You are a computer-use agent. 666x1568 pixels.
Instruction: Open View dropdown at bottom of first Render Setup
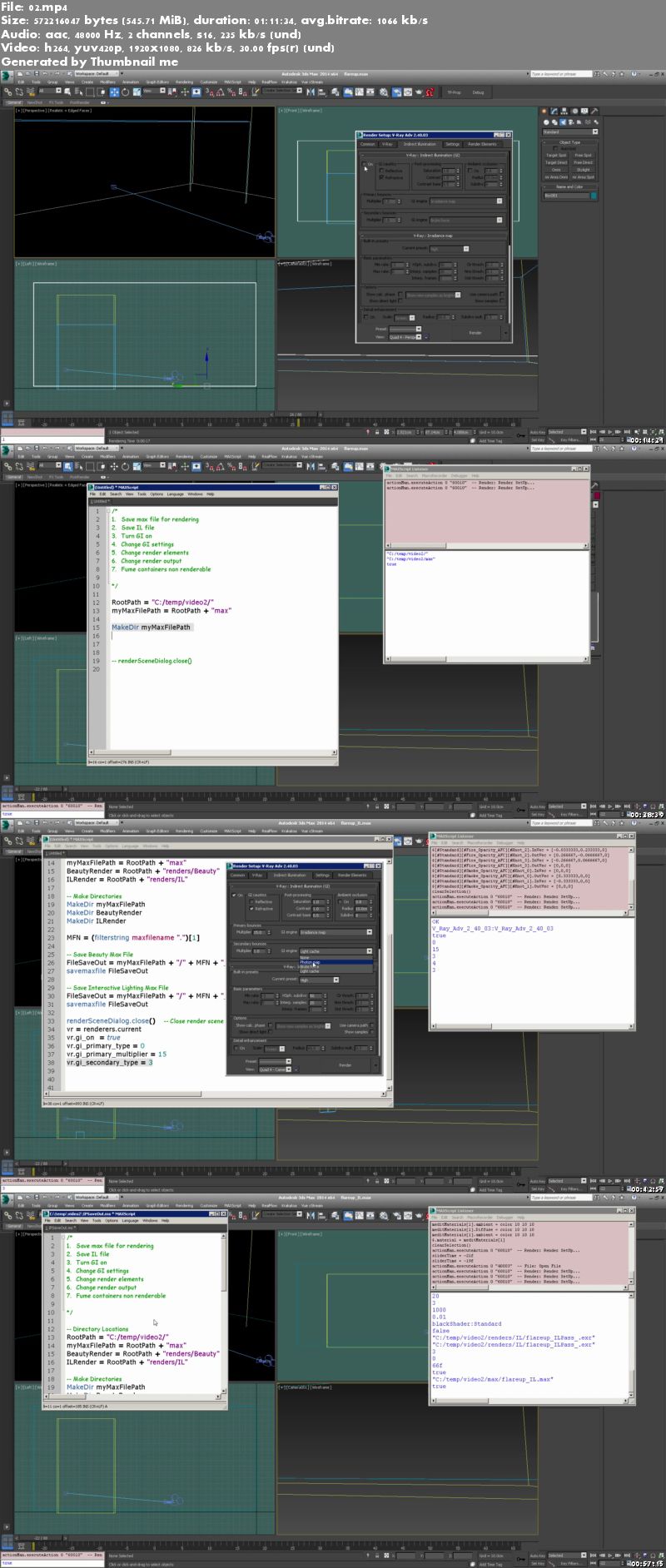click(405, 337)
